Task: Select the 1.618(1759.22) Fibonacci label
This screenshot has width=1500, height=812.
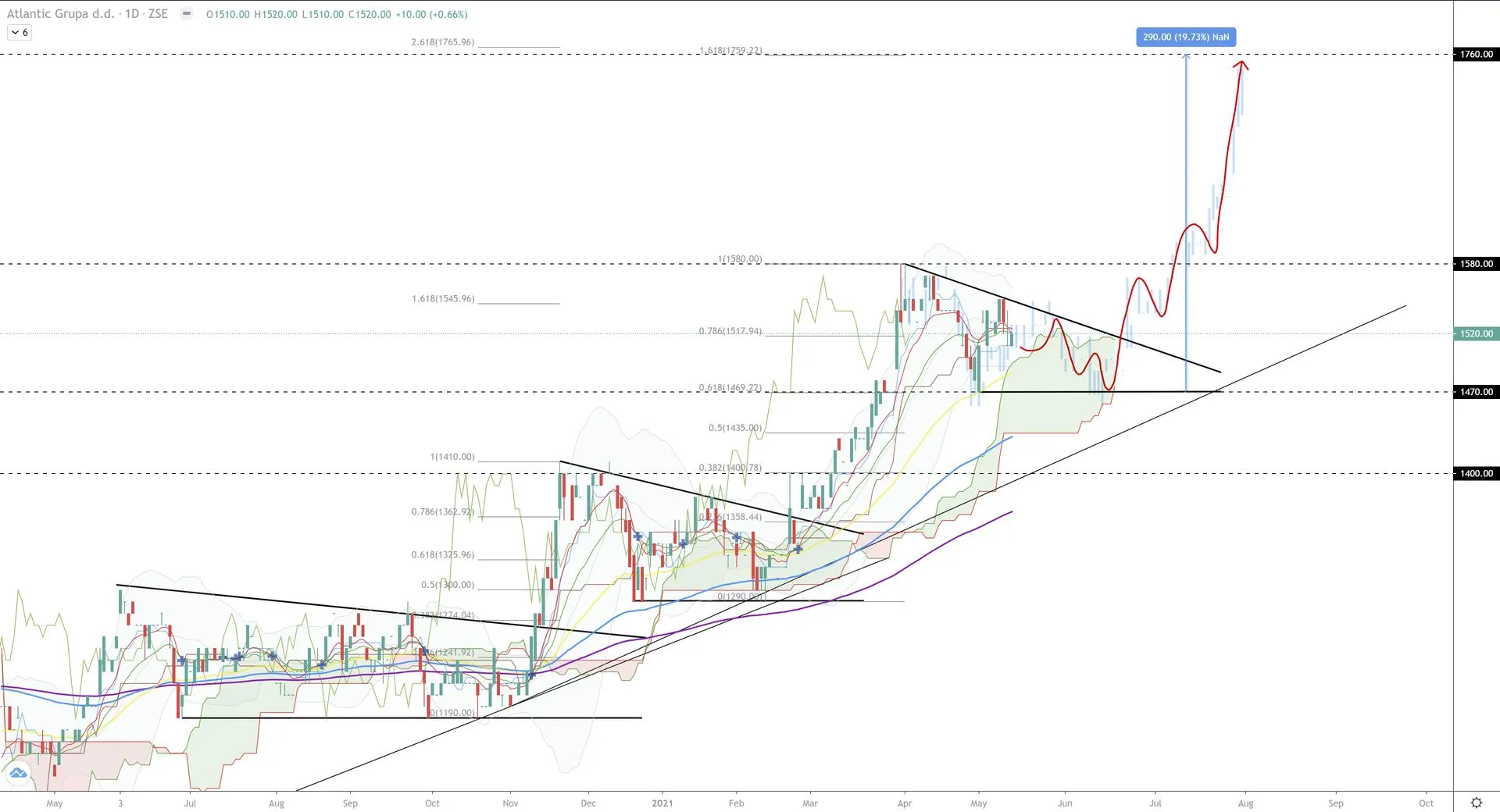Action: [x=730, y=51]
